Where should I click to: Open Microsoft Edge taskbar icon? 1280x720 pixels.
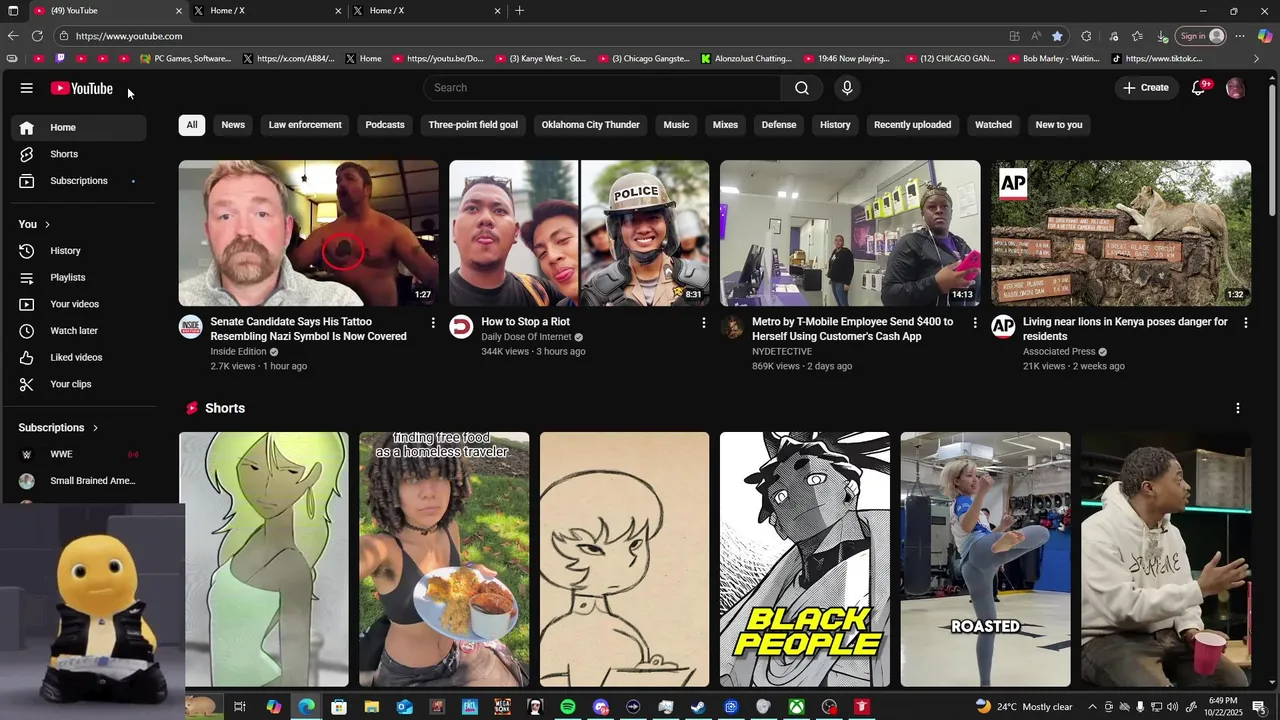tap(306, 707)
